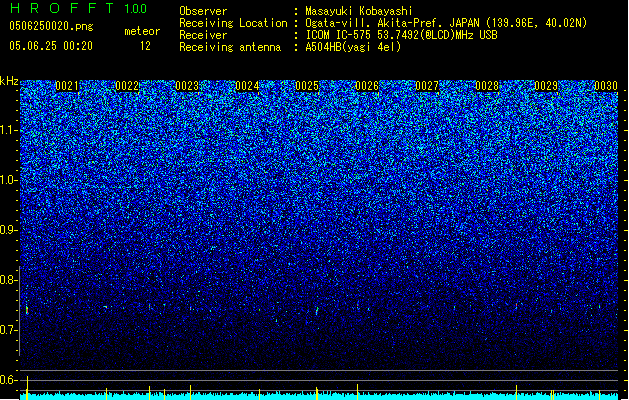The image size is (629, 400).
Task: Click the 0028 time marker
Action: click(x=487, y=86)
